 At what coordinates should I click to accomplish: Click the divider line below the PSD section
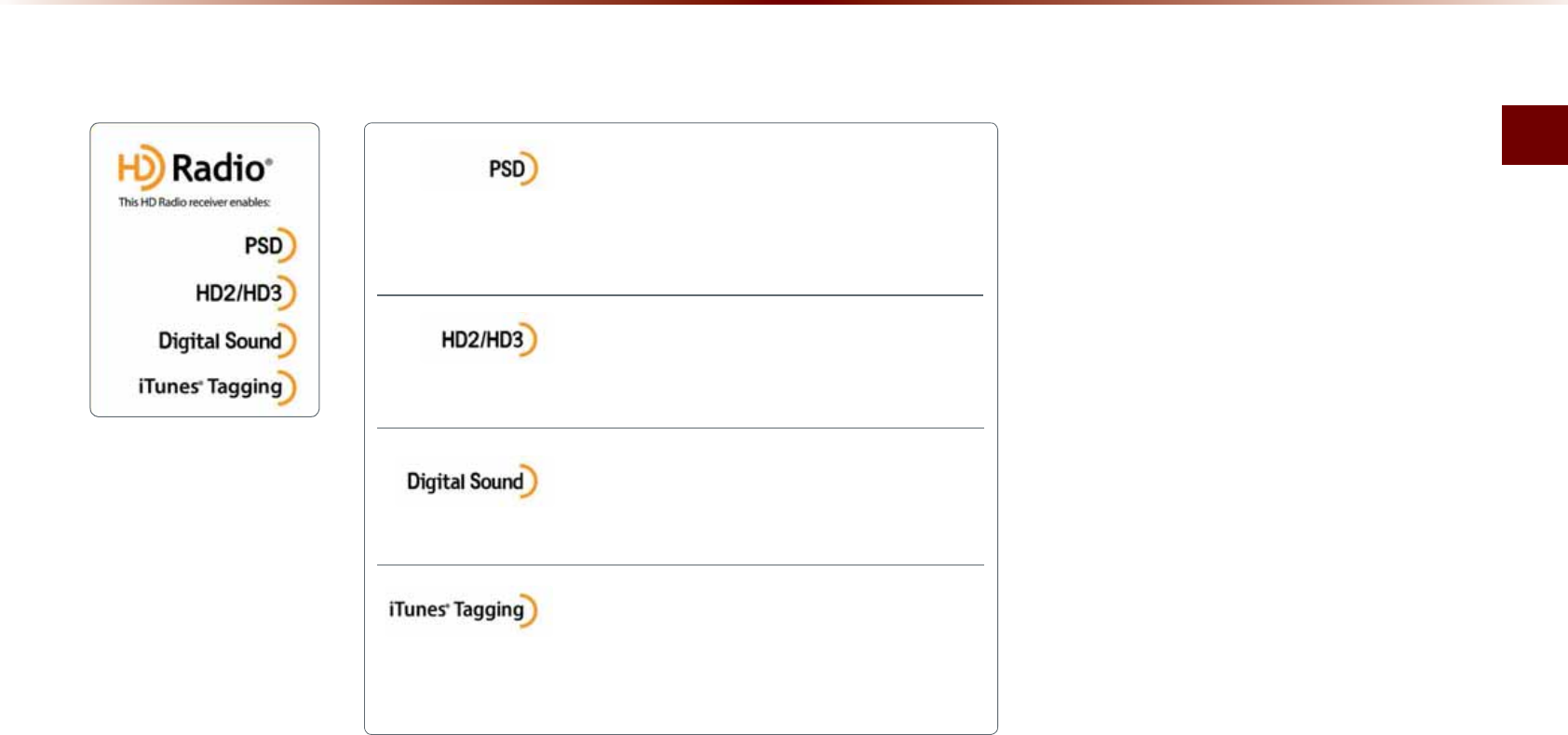pos(680,295)
